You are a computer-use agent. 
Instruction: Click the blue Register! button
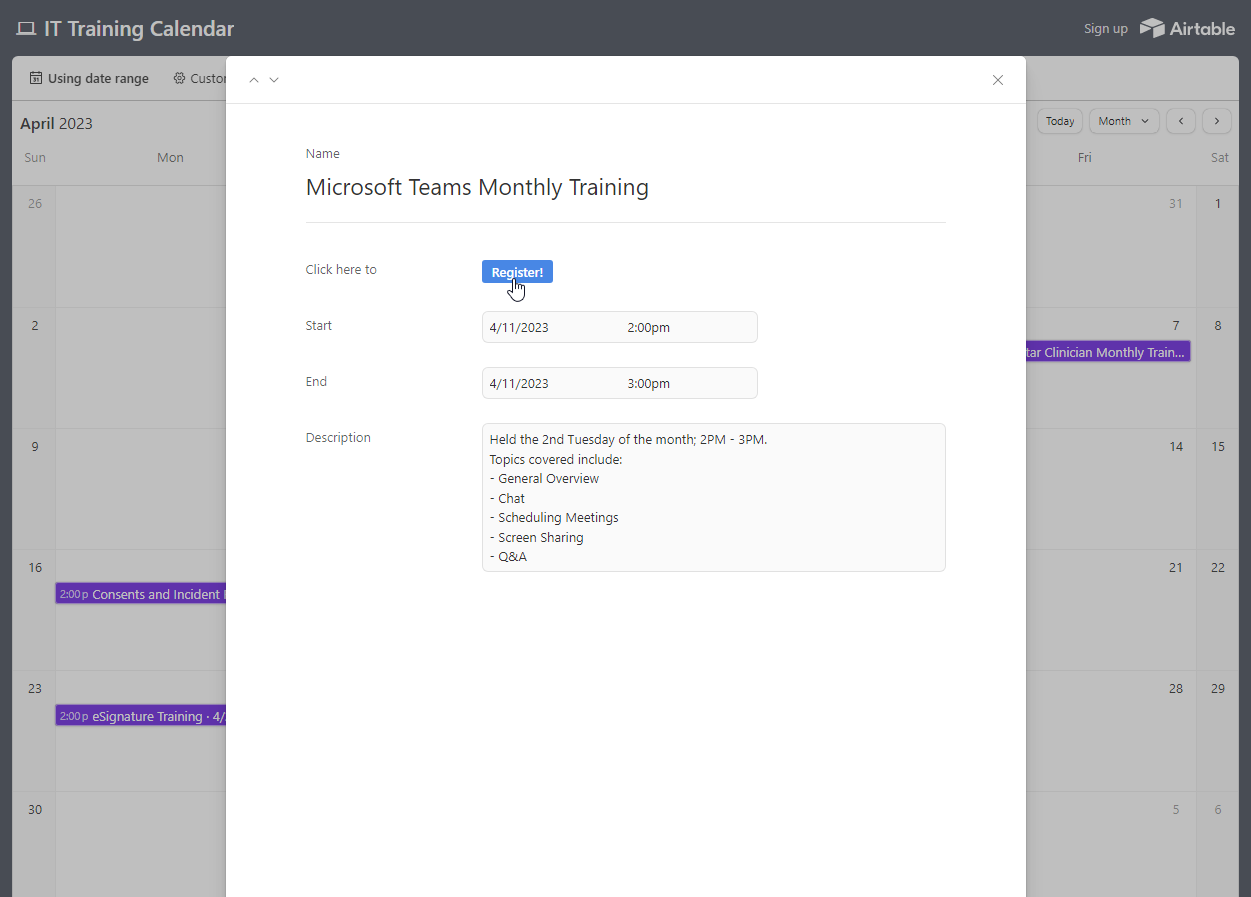[517, 272]
